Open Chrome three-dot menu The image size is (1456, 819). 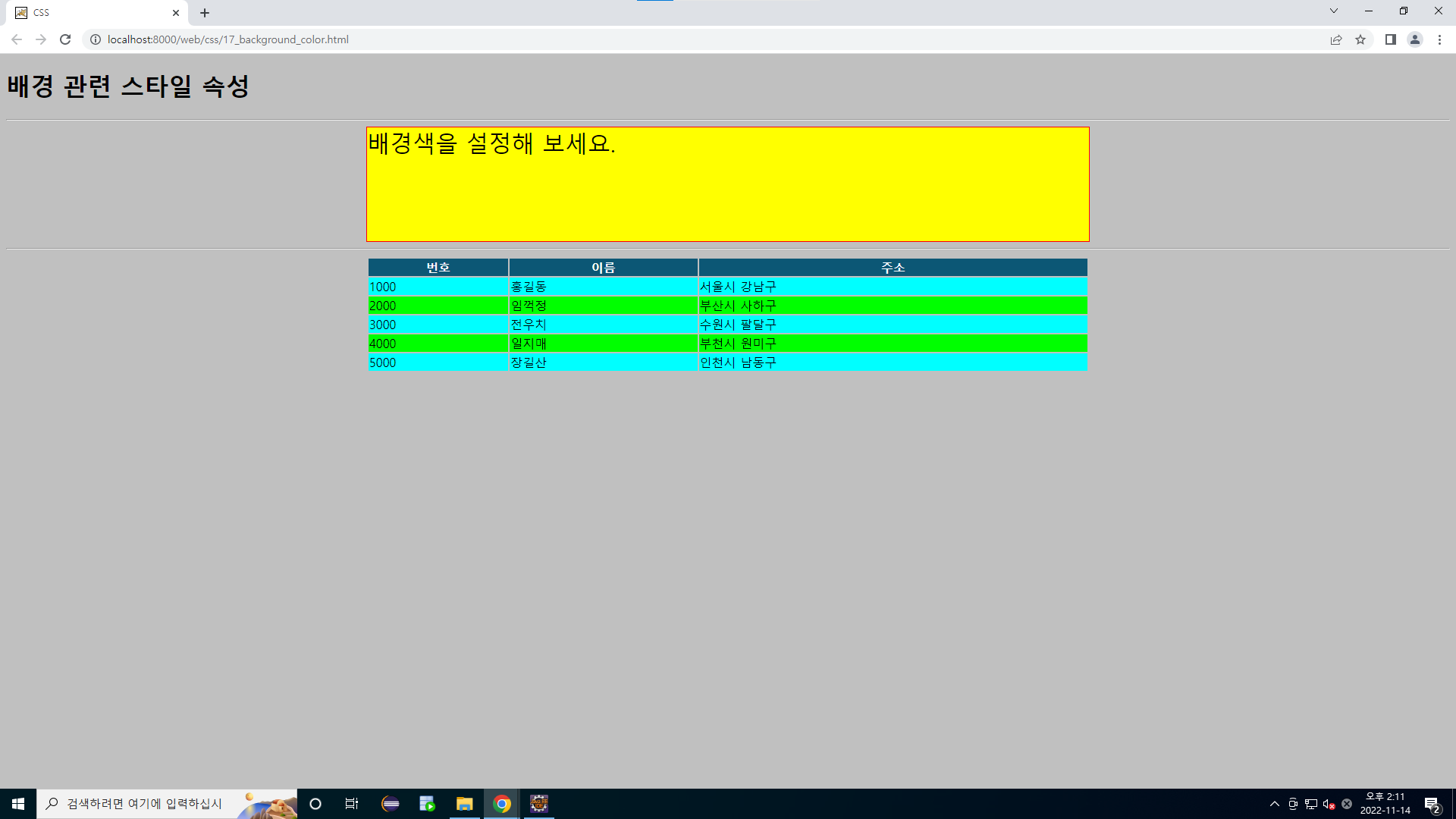(x=1439, y=39)
